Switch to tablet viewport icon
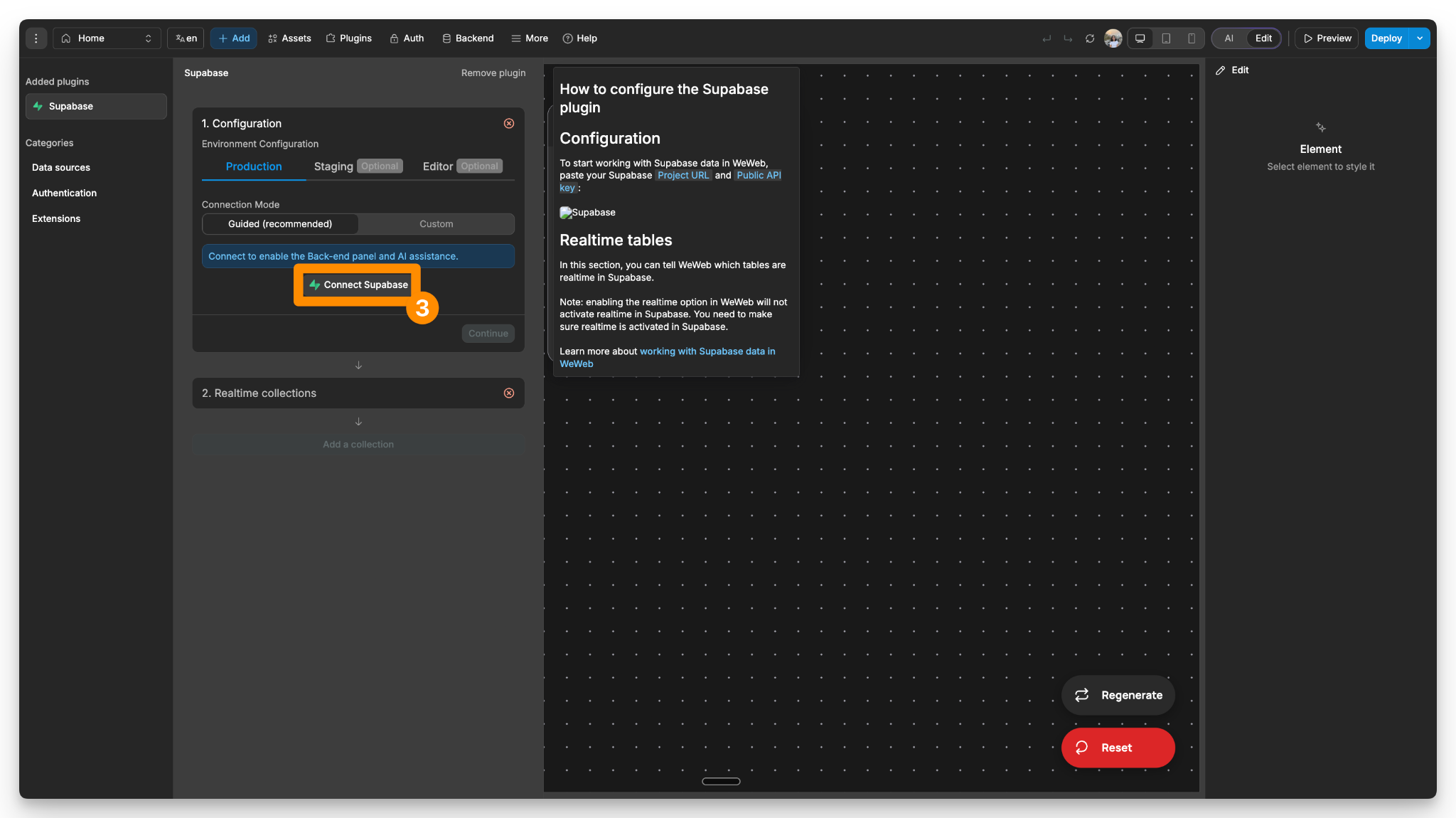This screenshot has height=818, width=1456. [1166, 38]
